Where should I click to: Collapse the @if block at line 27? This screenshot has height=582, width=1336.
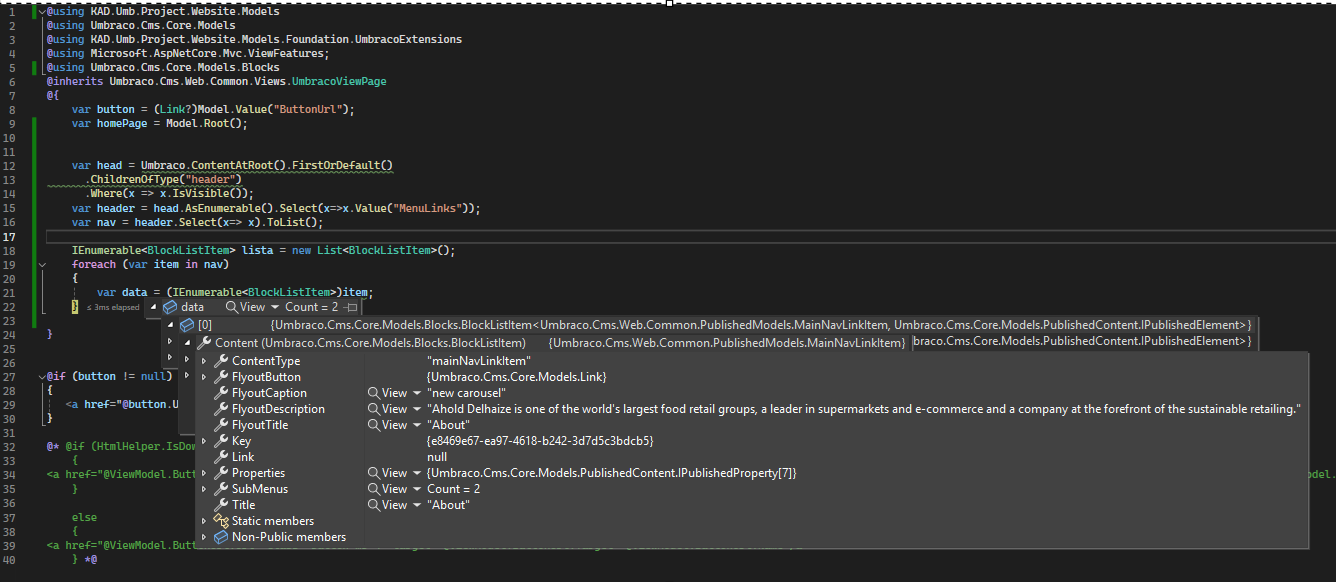coord(41,377)
